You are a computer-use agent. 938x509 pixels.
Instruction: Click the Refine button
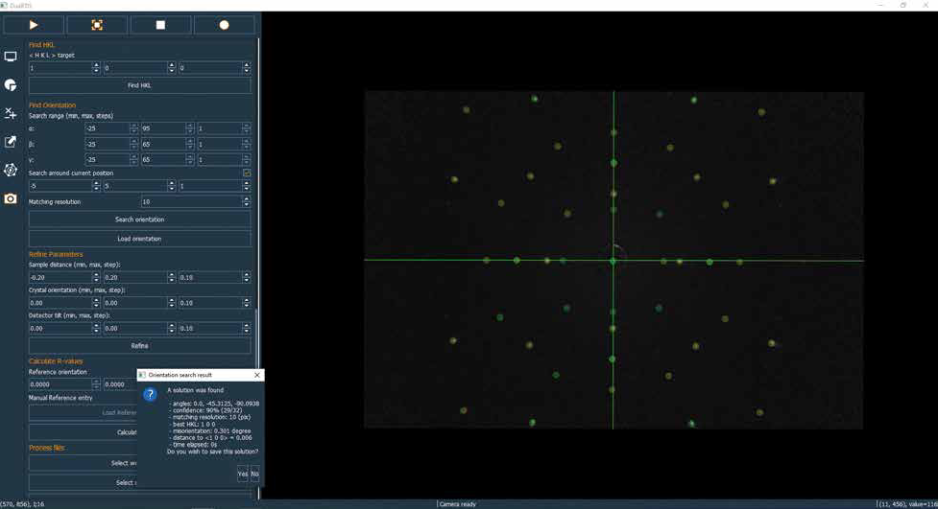pyautogui.click(x=139, y=346)
